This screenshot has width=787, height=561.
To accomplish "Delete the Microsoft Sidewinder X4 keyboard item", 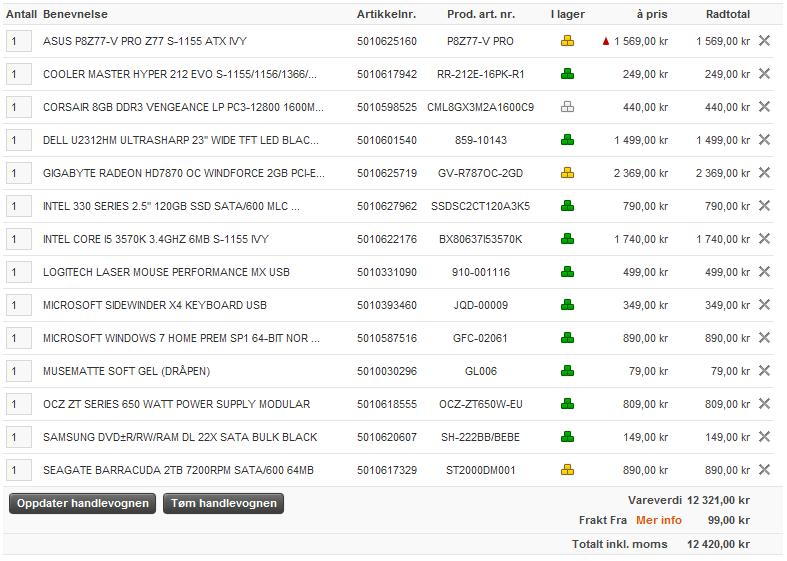I will pyautogui.click(x=764, y=305).
